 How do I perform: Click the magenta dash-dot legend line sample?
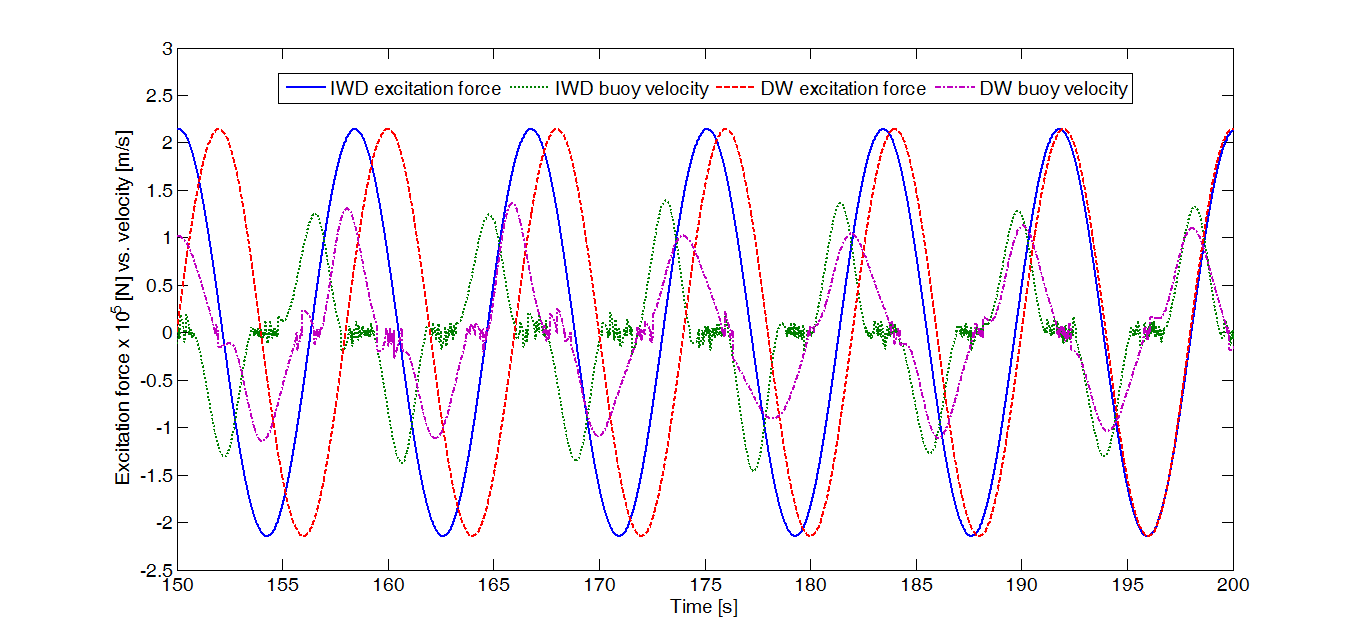click(x=955, y=89)
